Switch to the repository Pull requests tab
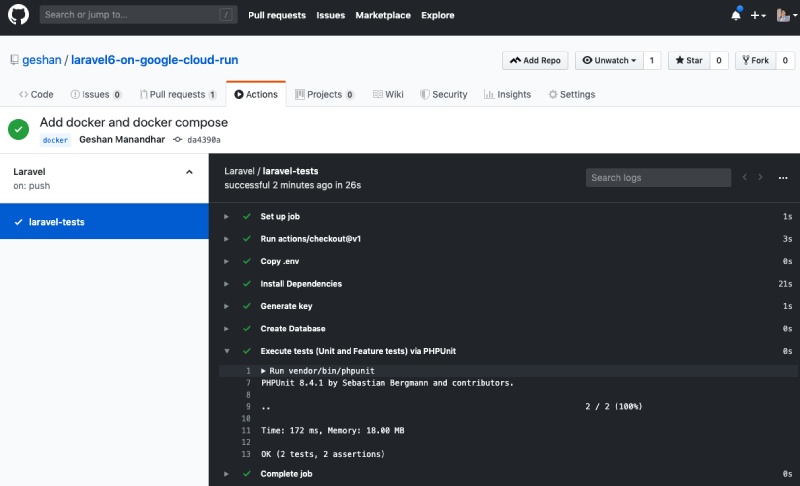Screen dimensions: 800x486 [178, 94]
